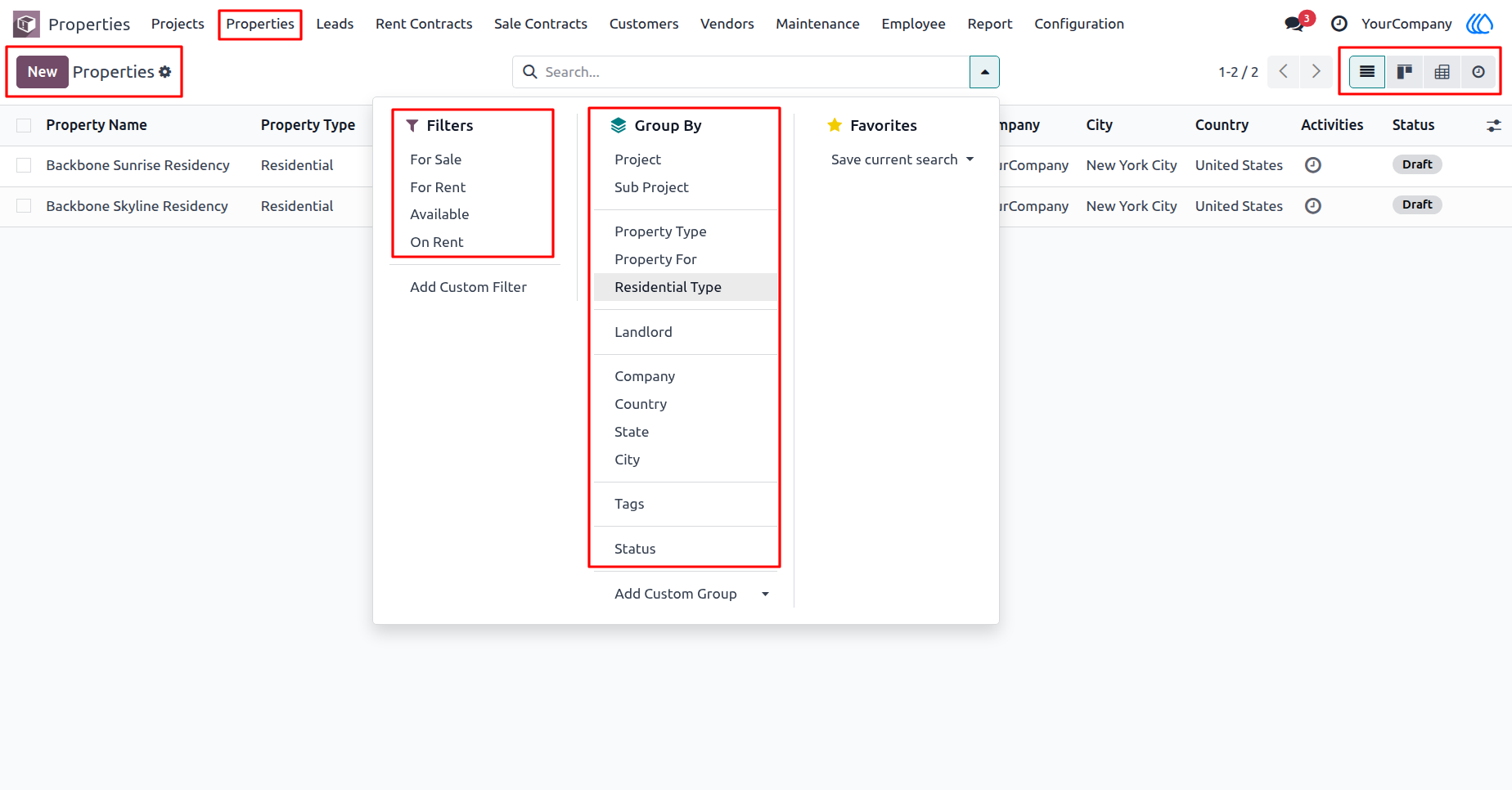This screenshot has width=1512, height=790.
Task: Open the Maintenance menu
Action: click(x=817, y=24)
